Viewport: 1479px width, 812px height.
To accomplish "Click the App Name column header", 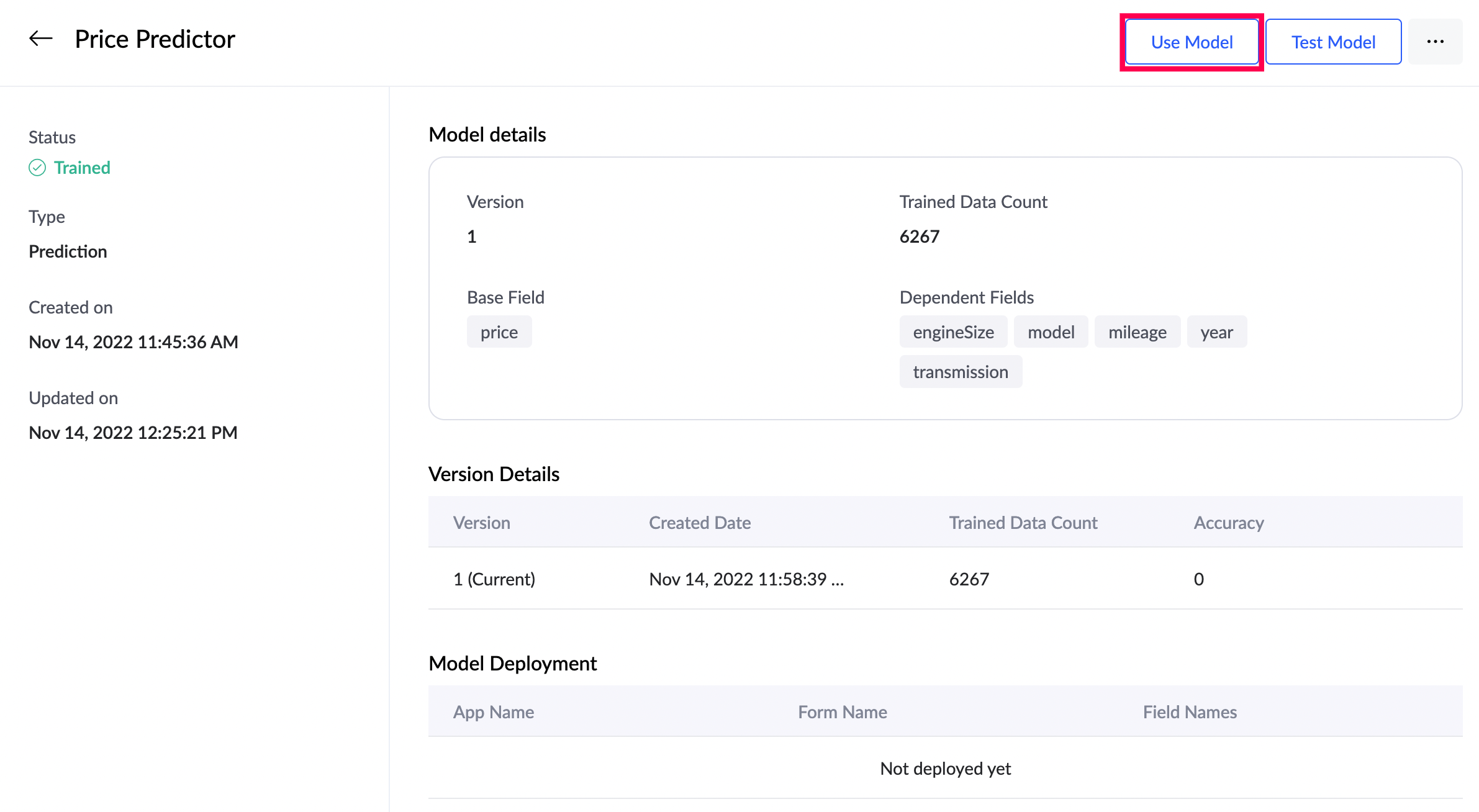I will tap(493, 712).
